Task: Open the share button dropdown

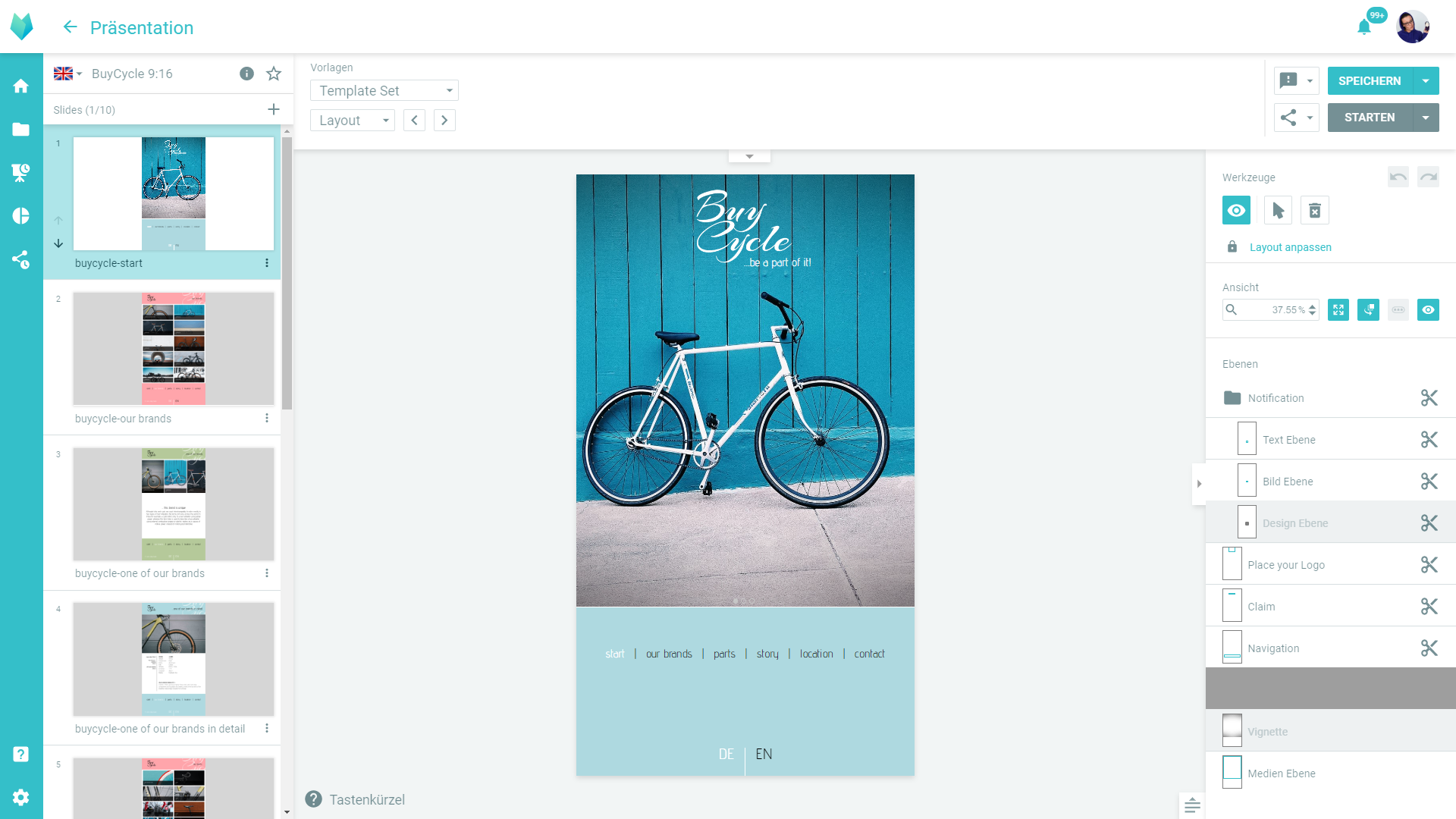Action: point(1310,118)
